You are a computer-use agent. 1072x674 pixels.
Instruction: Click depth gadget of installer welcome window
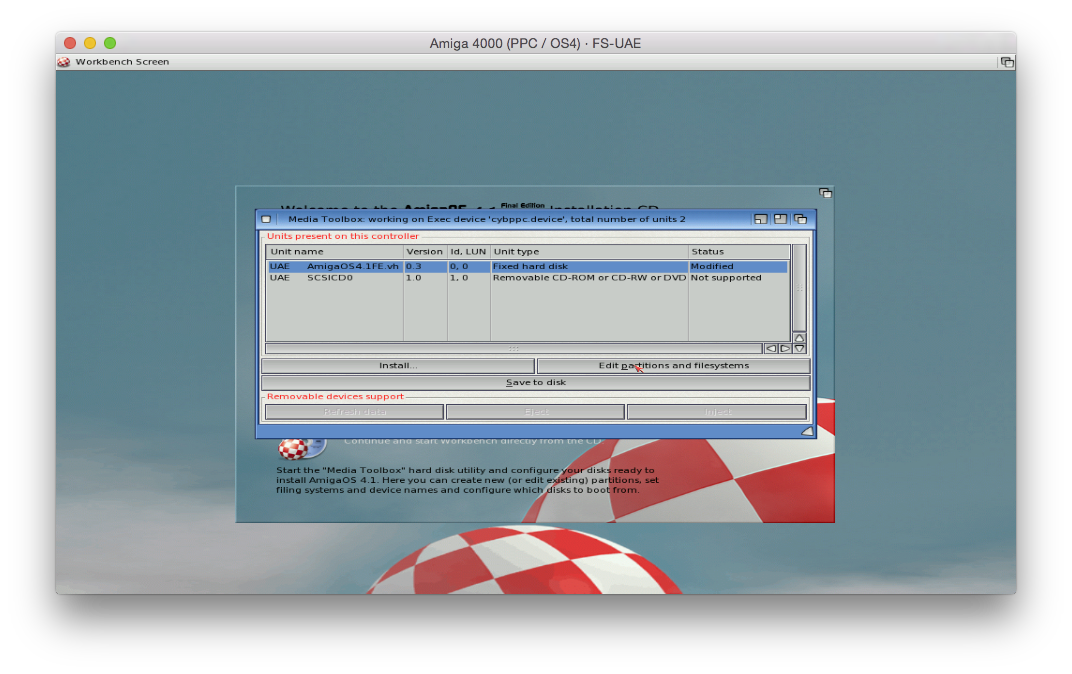(825, 193)
